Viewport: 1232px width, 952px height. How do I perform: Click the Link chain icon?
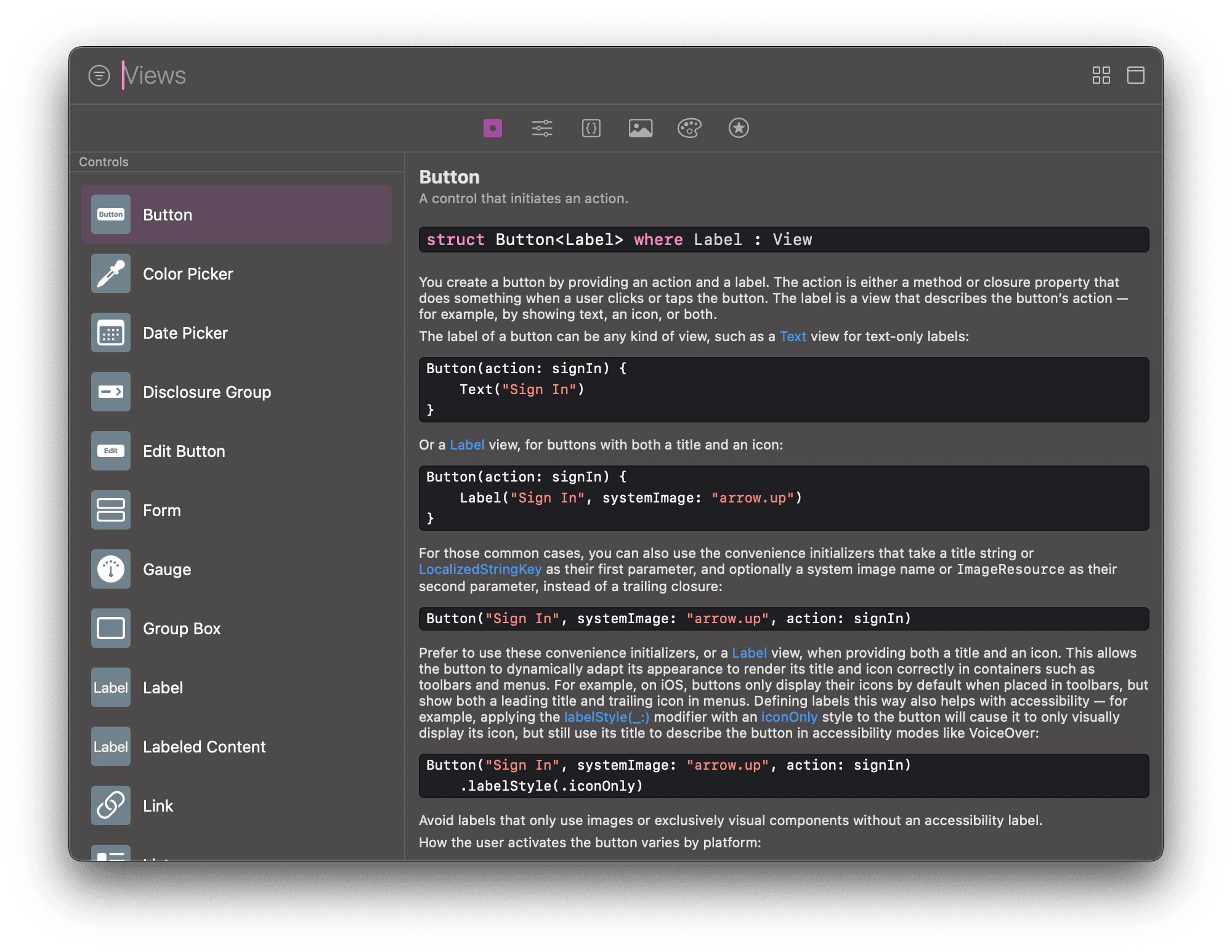point(111,805)
